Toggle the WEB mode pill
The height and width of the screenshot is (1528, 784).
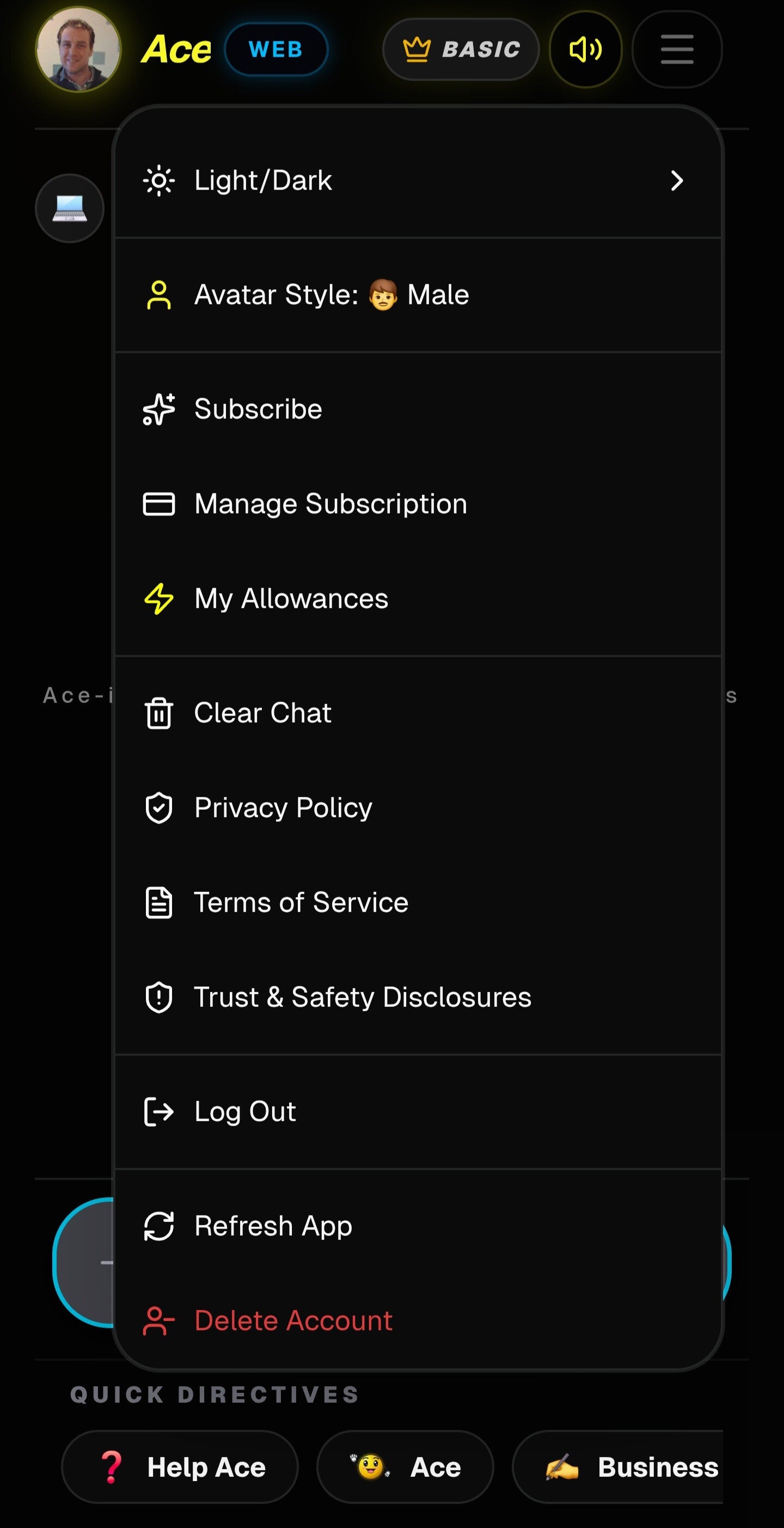[276, 49]
